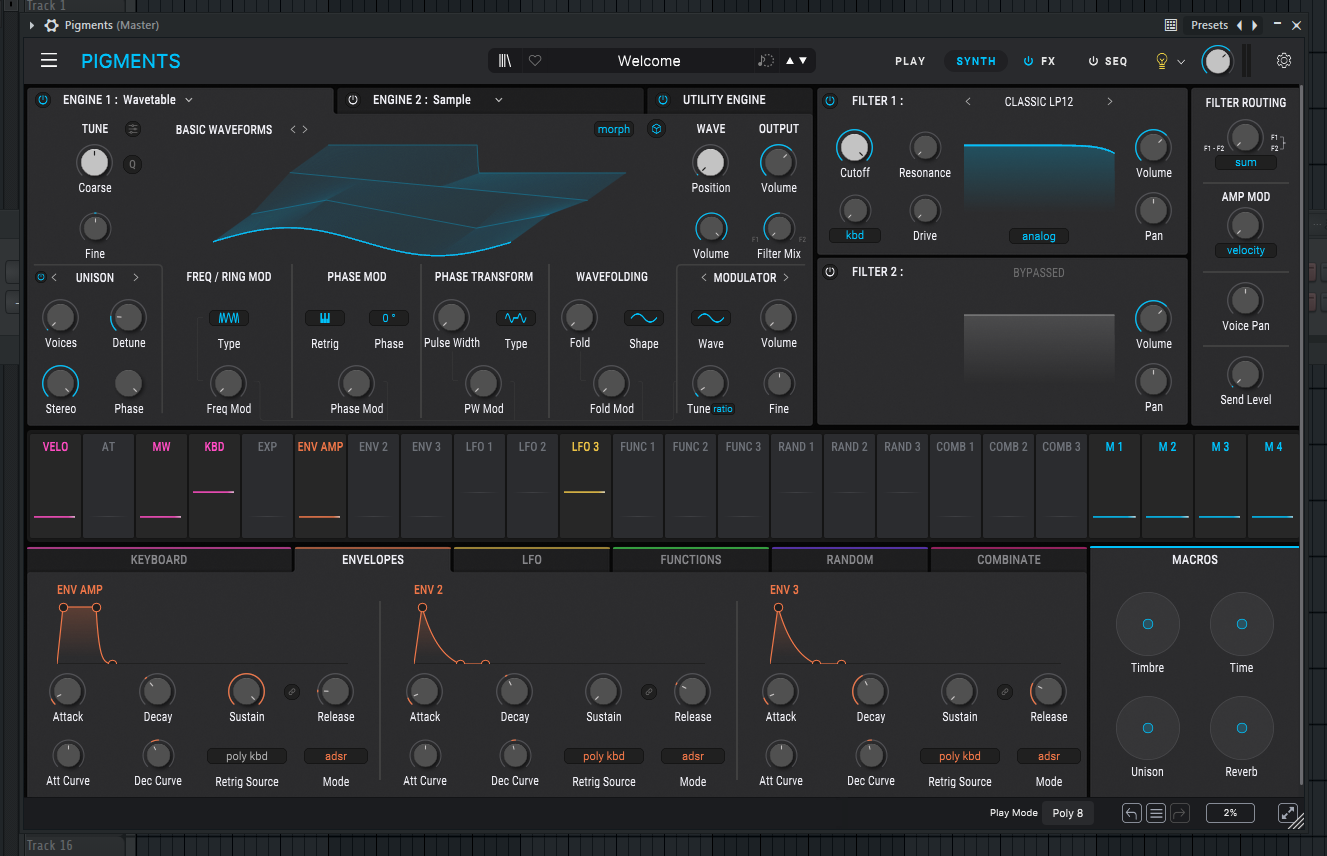Toggle Engine 1 power button
Screen dimensions: 1327x856
click(43, 100)
